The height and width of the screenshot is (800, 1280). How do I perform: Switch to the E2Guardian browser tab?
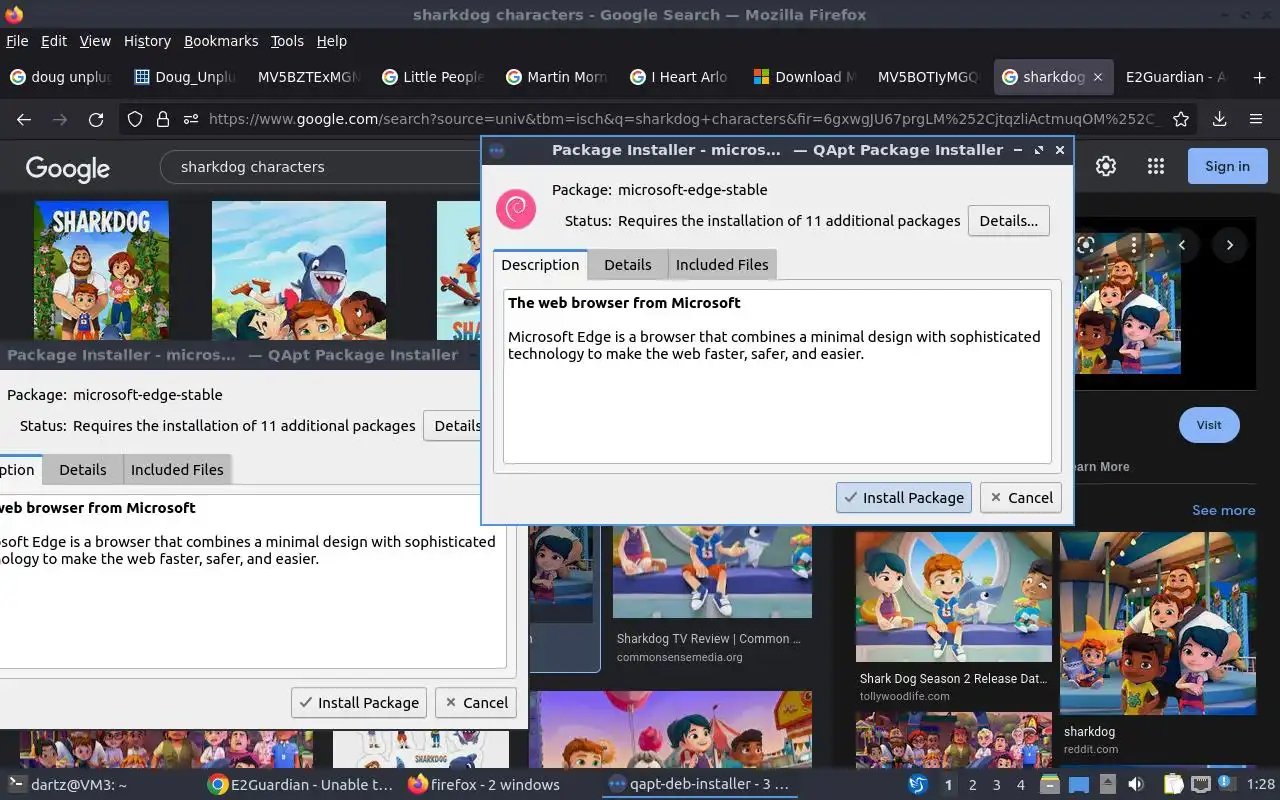pos(1175,77)
